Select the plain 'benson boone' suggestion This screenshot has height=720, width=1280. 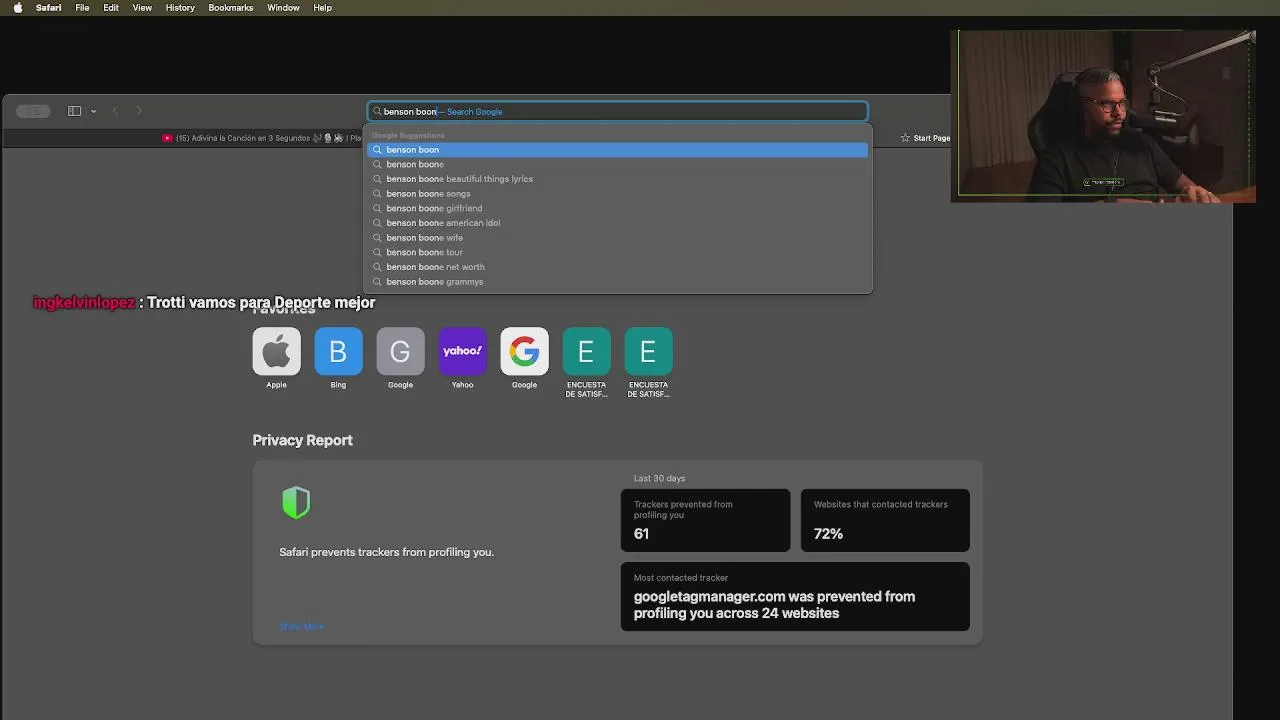pyautogui.click(x=618, y=164)
